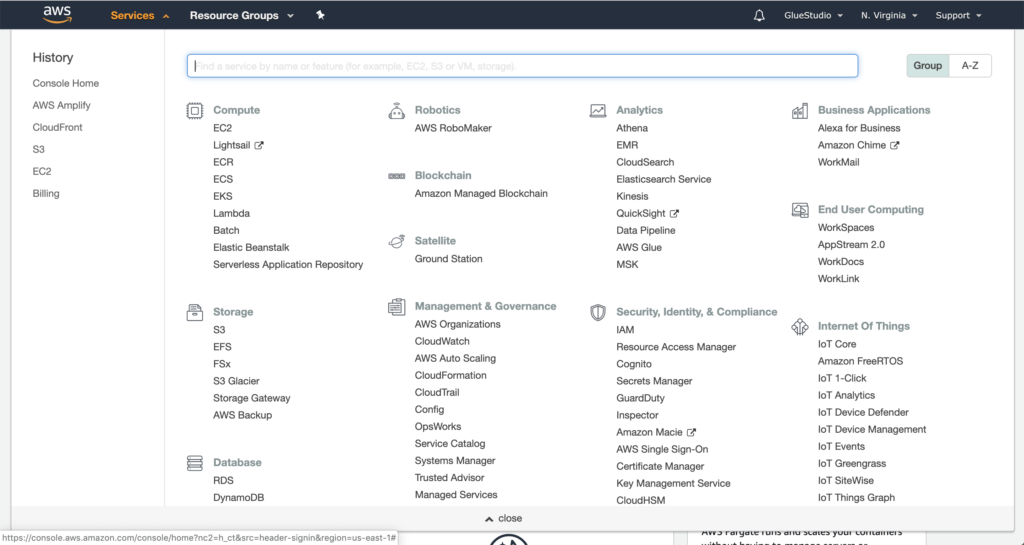The height and width of the screenshot is (545, 1024).
Task: Open CloudFormation service
Action: pos(451,375)
